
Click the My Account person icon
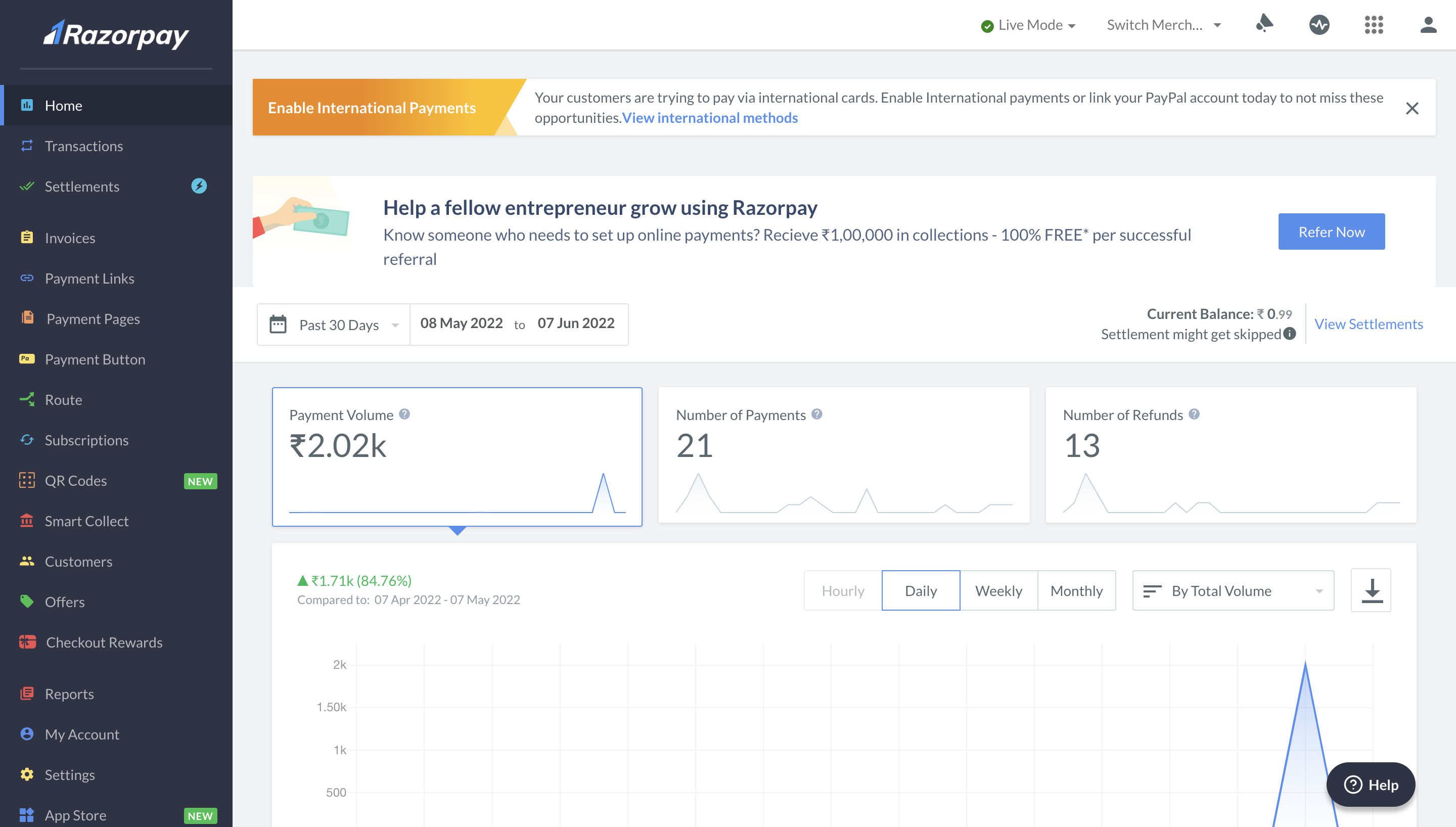[27, 734]
